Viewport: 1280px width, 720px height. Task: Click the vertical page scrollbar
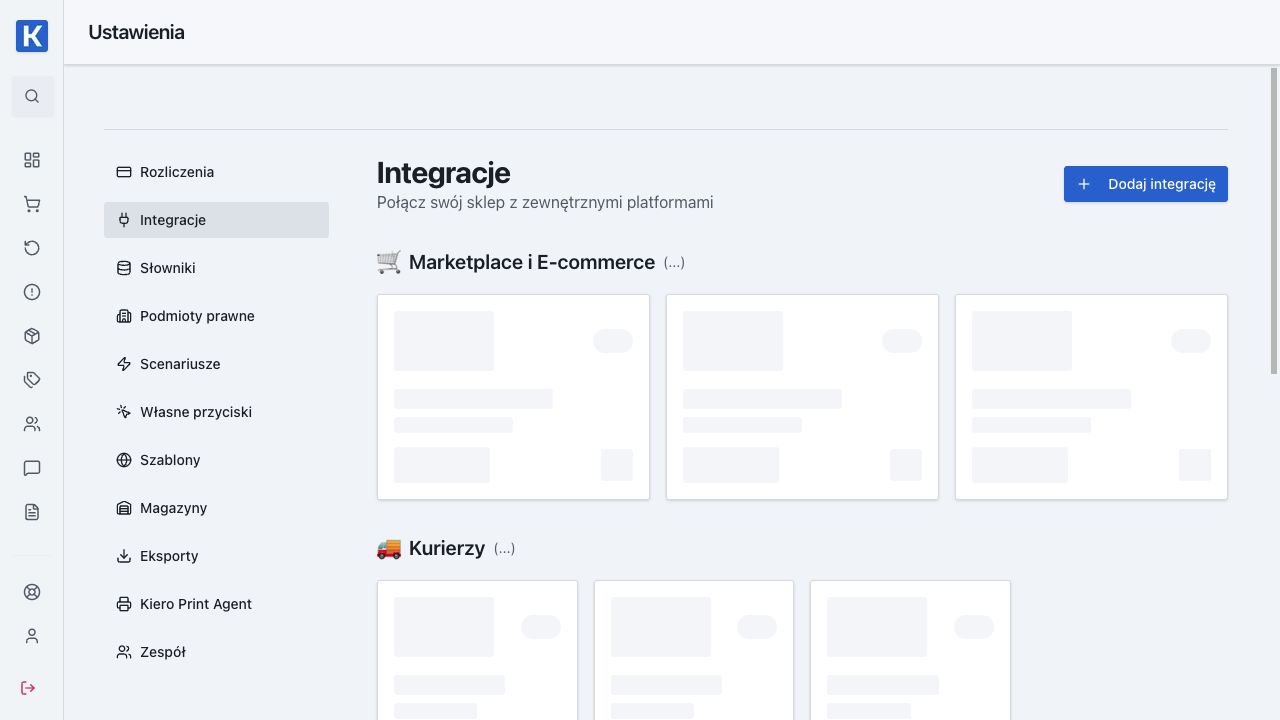pyautogui.click(x=1274, y=221)
